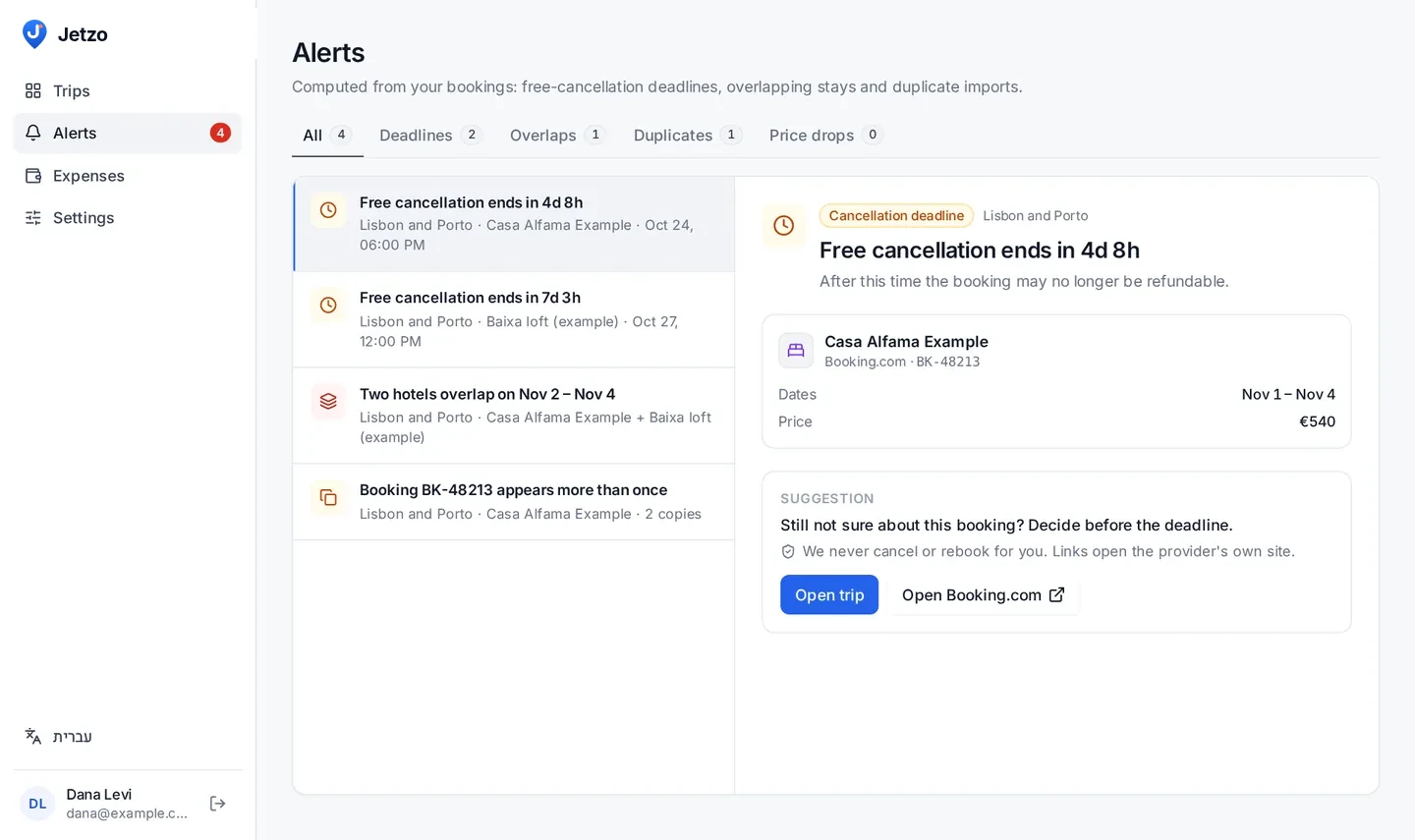The image size is (1415, 840).
Task: Click the duplicate copies icon in list
Action: (328, 498)
